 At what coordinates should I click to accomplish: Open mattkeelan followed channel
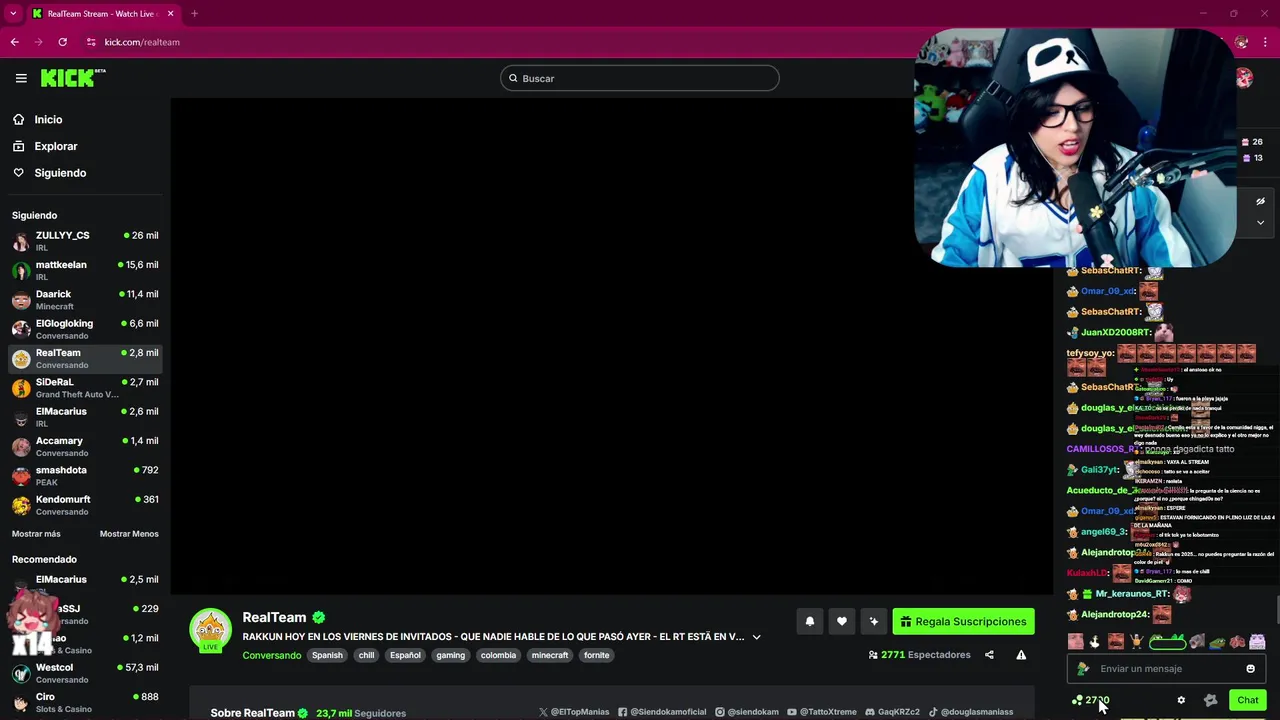point(85,270)
